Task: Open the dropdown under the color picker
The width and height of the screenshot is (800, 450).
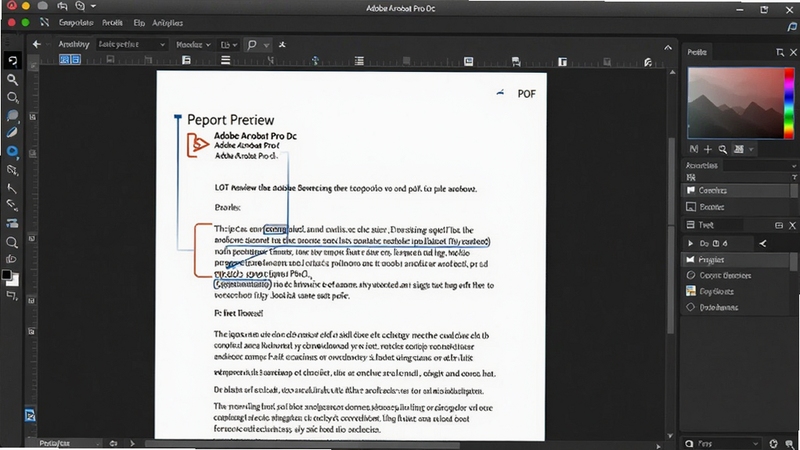Action: [751, 149]
